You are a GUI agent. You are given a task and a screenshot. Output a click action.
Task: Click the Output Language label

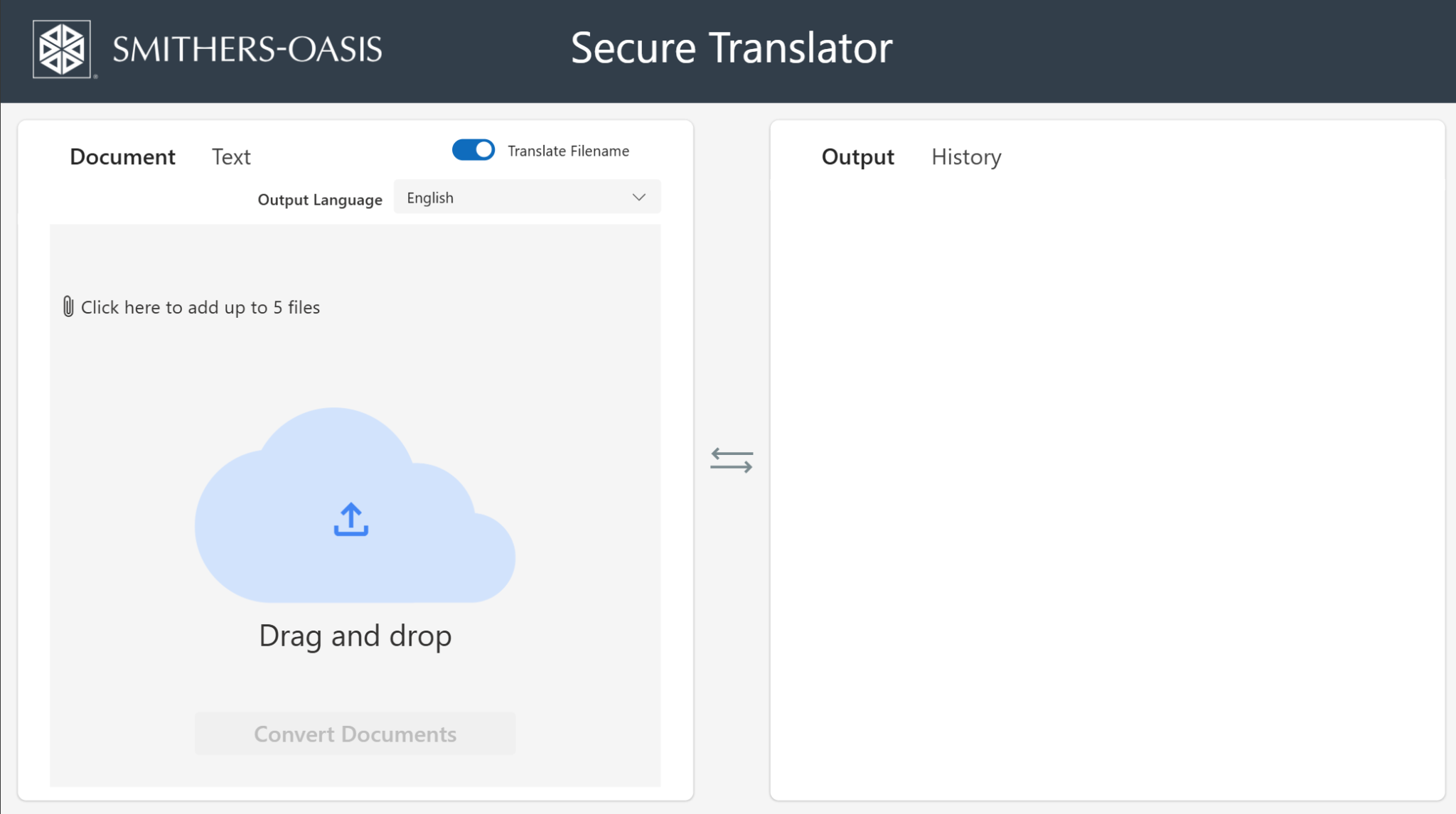pyautogui.click(x=319, y=200)
